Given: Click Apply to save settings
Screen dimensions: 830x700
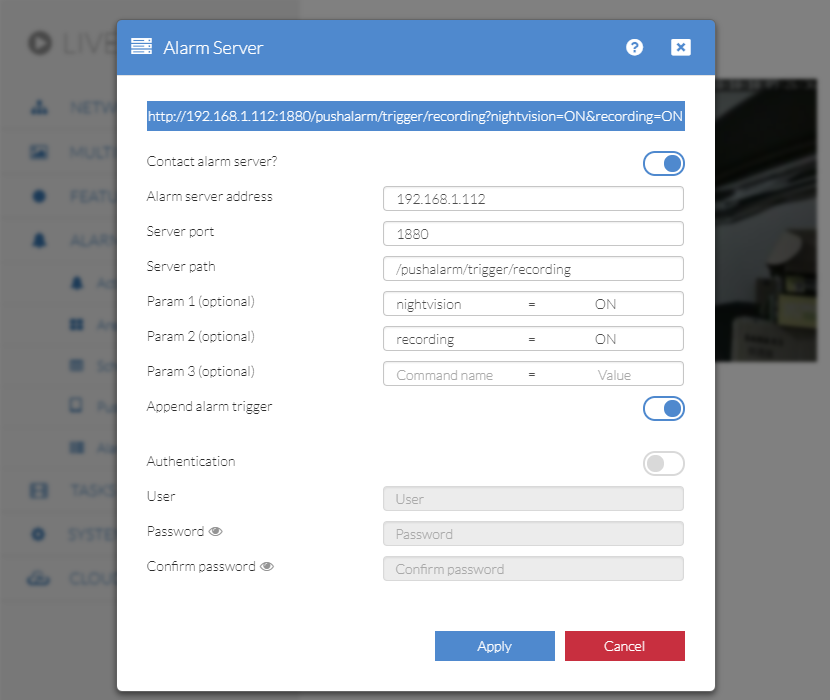Looking at the screenshot, I should (494, 646).
